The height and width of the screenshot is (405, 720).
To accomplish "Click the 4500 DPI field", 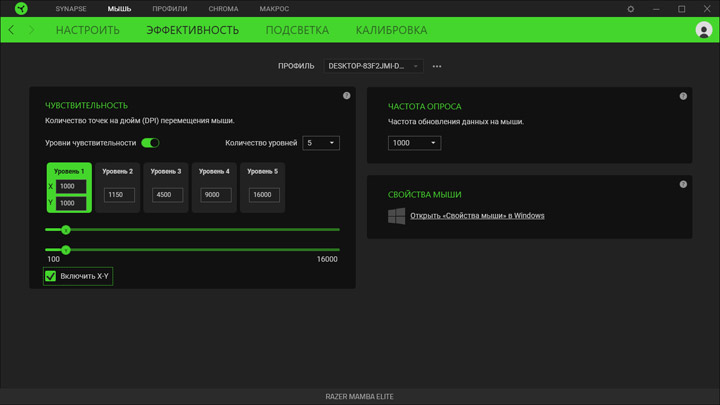I will click(x=168, y=195).
